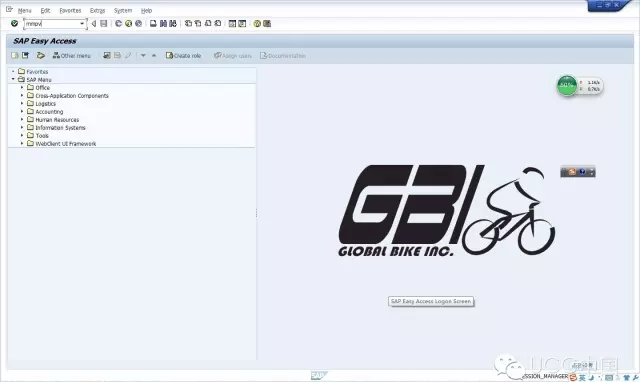This screenshot has width=640, height=382.
Task: Open the Favorites menu
Action: pyautogui.click(x=70, y=11)
